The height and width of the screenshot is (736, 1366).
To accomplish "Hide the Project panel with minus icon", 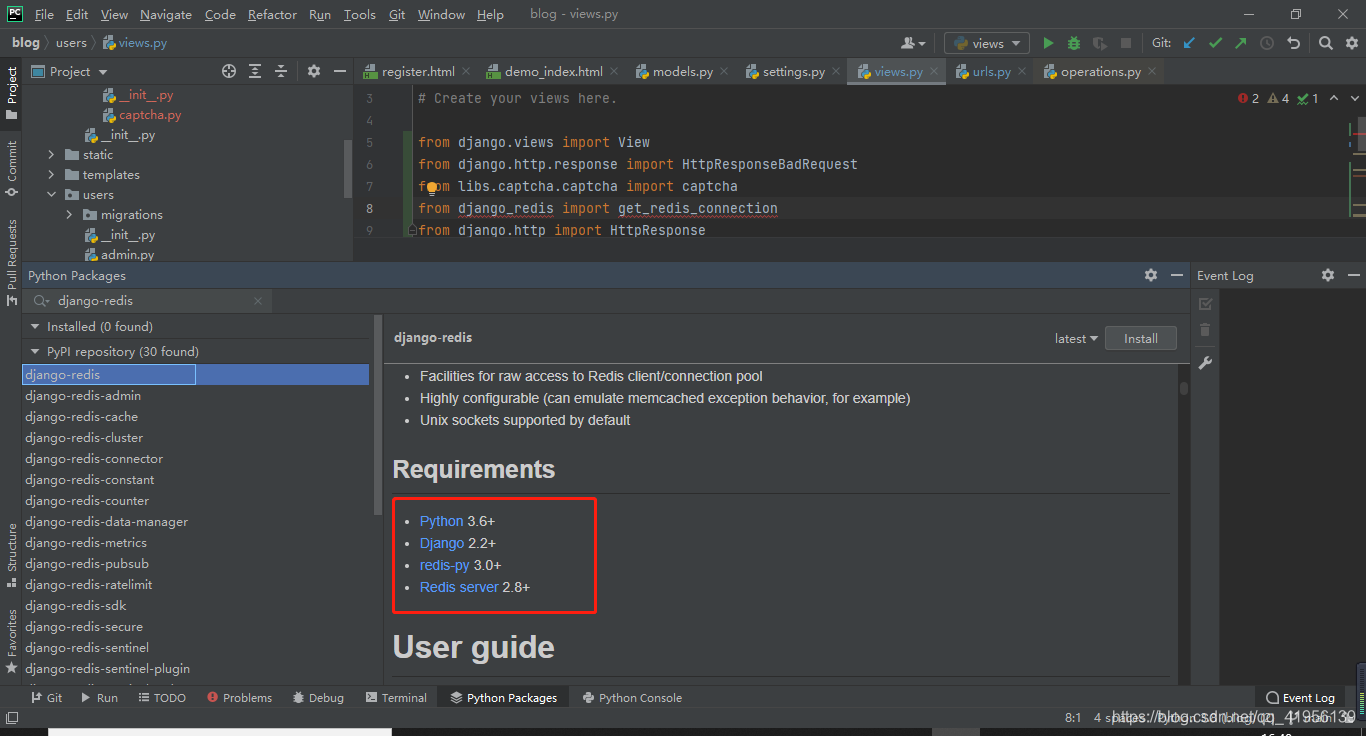I will (340, 71).
